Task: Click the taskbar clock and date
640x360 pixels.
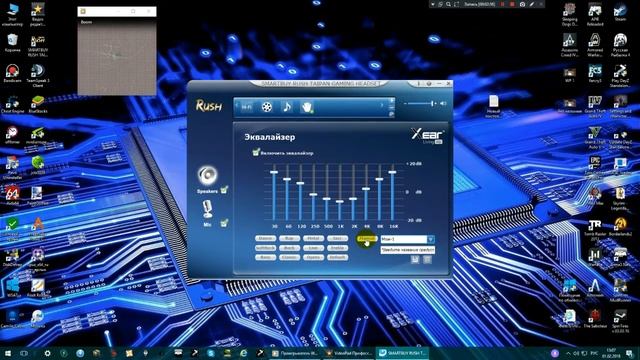Action: point(611,353)
